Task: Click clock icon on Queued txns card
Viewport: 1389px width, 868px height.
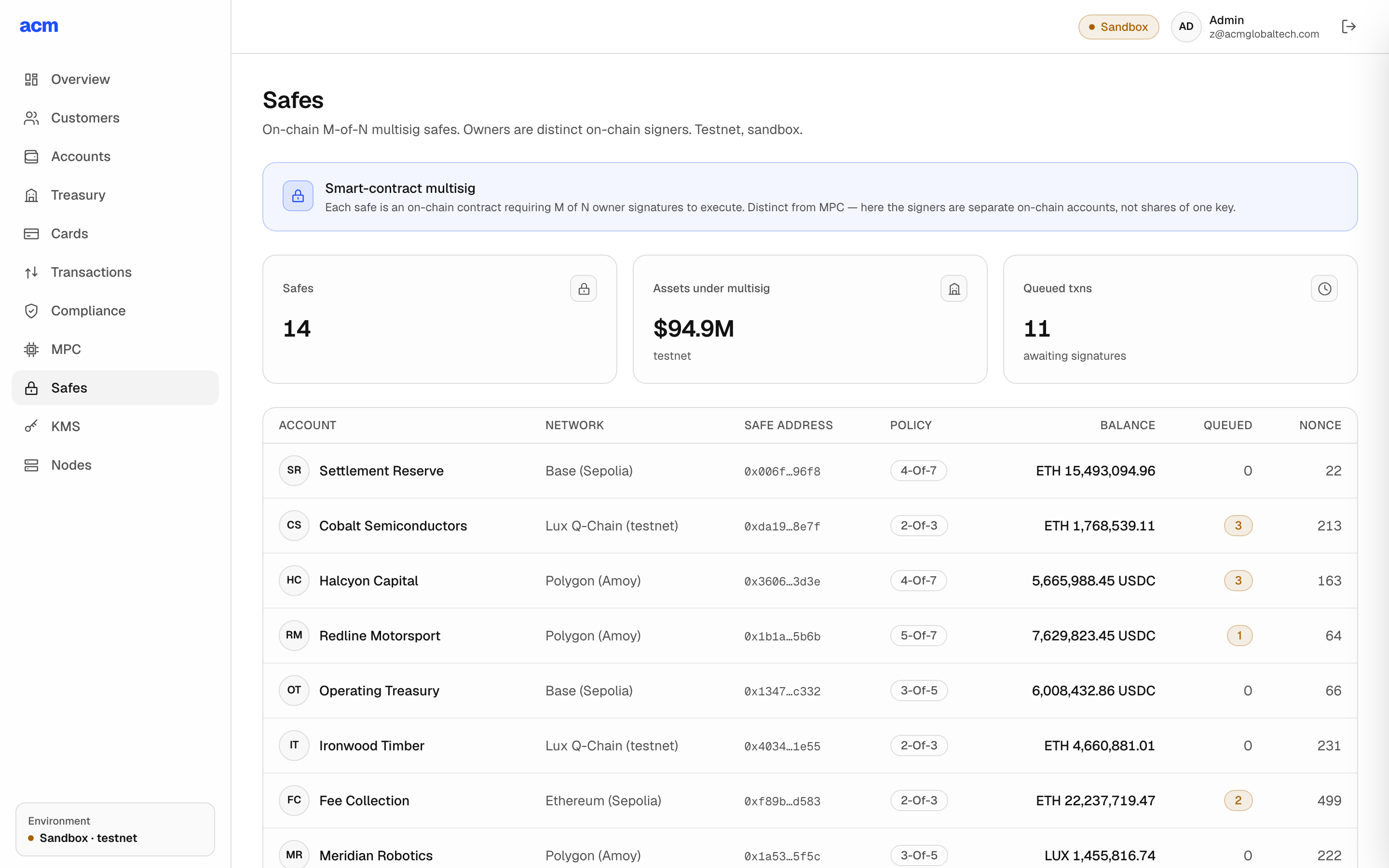Action: point(1324,288)
